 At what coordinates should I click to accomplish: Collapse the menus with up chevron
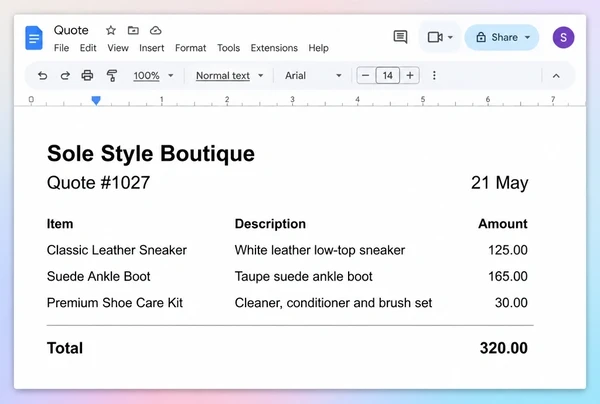tap(556, 76)
